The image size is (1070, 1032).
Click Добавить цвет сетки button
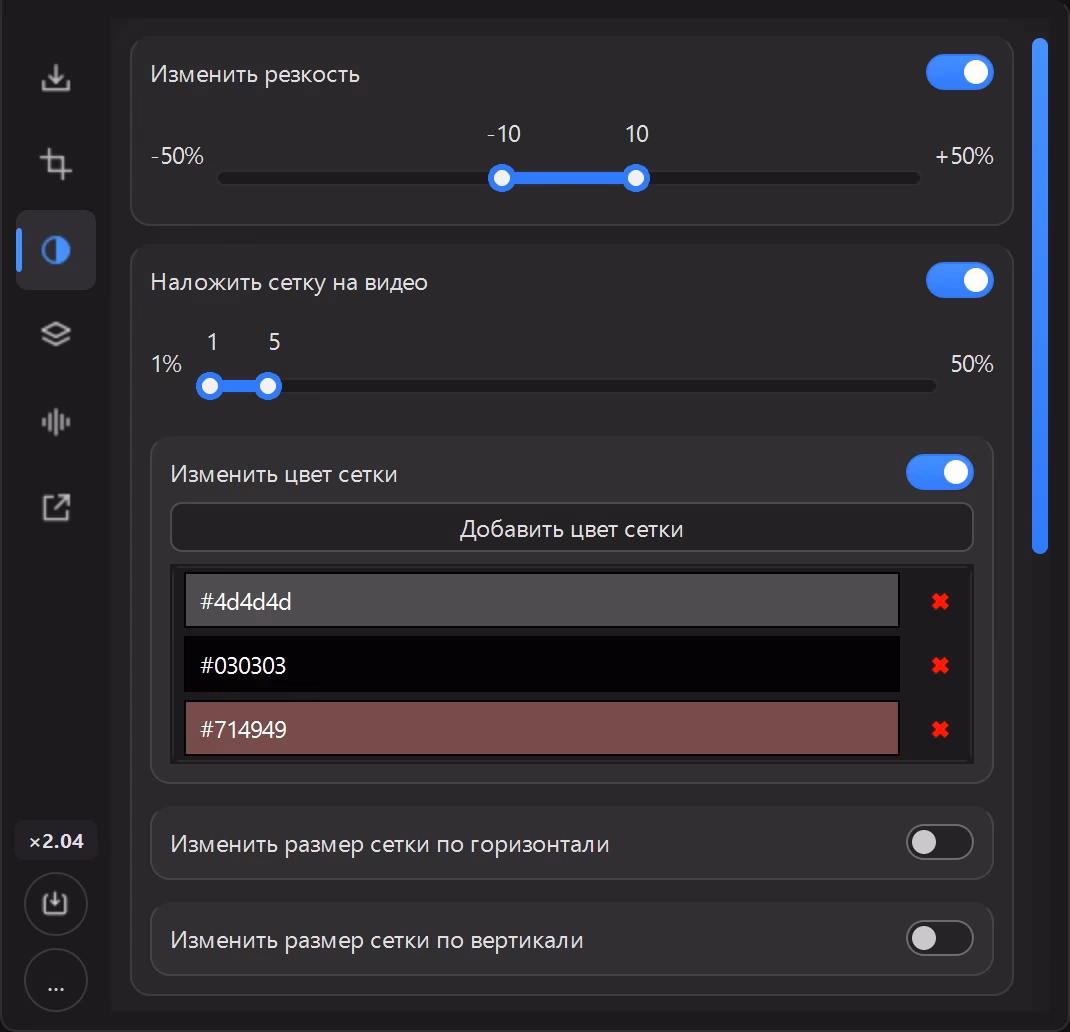click(572, 528)
